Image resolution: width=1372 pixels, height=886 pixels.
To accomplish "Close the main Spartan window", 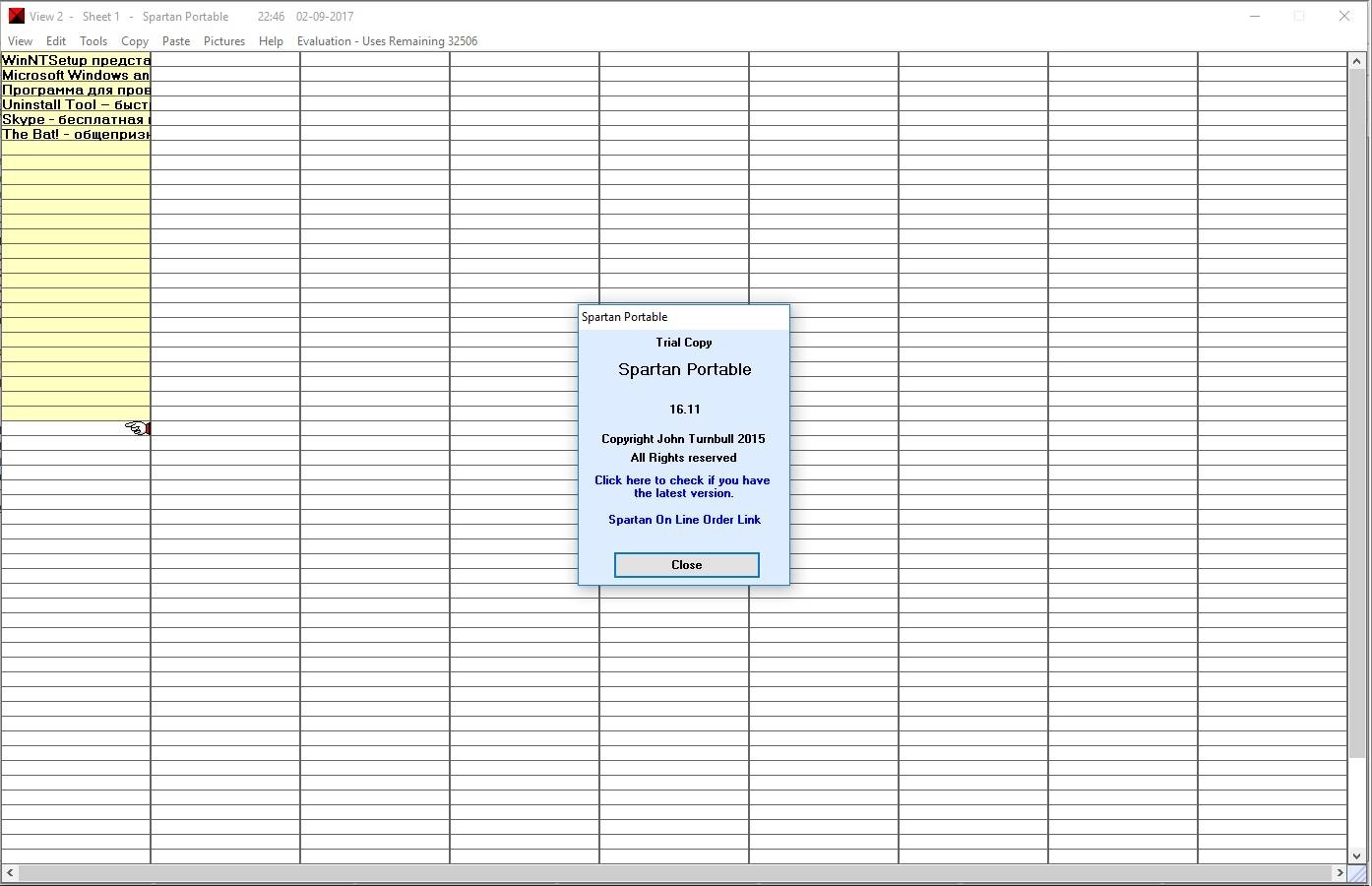I will (1344, 16).
